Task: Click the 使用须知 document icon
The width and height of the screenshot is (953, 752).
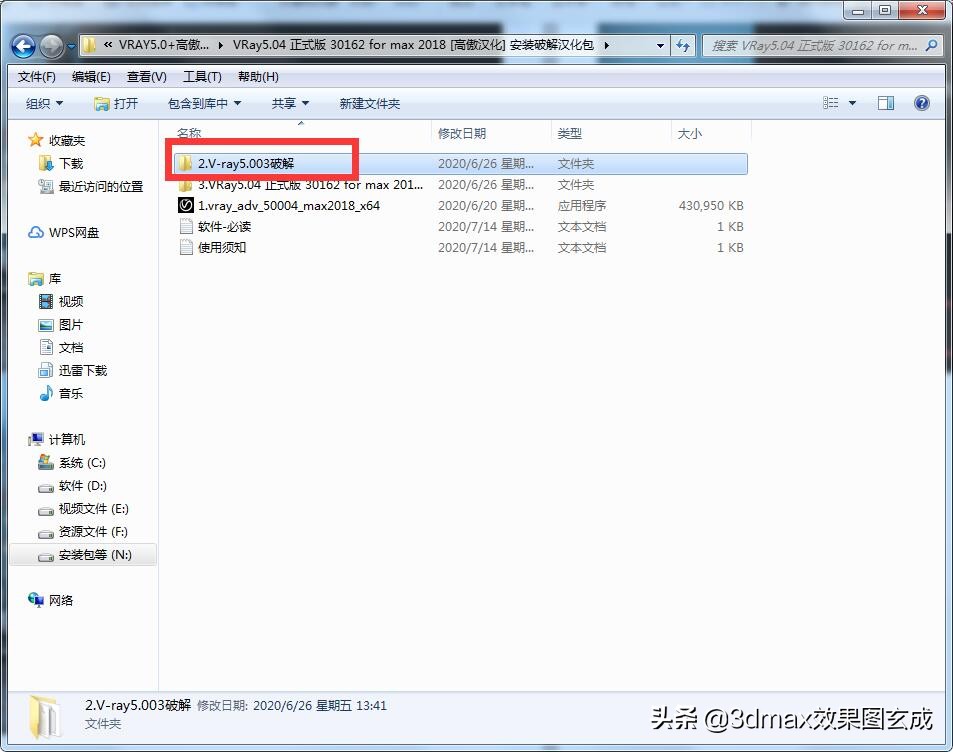Action: pos(186,247)
